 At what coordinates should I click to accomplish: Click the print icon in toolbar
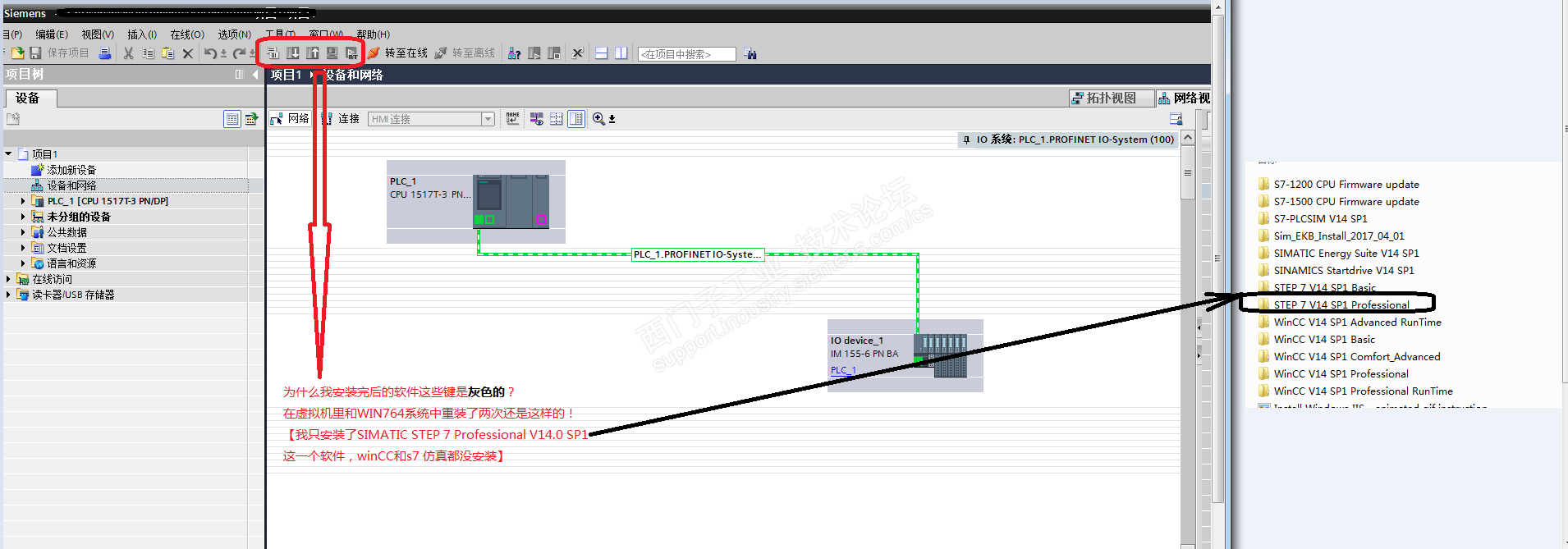click(x=105, y=53)
